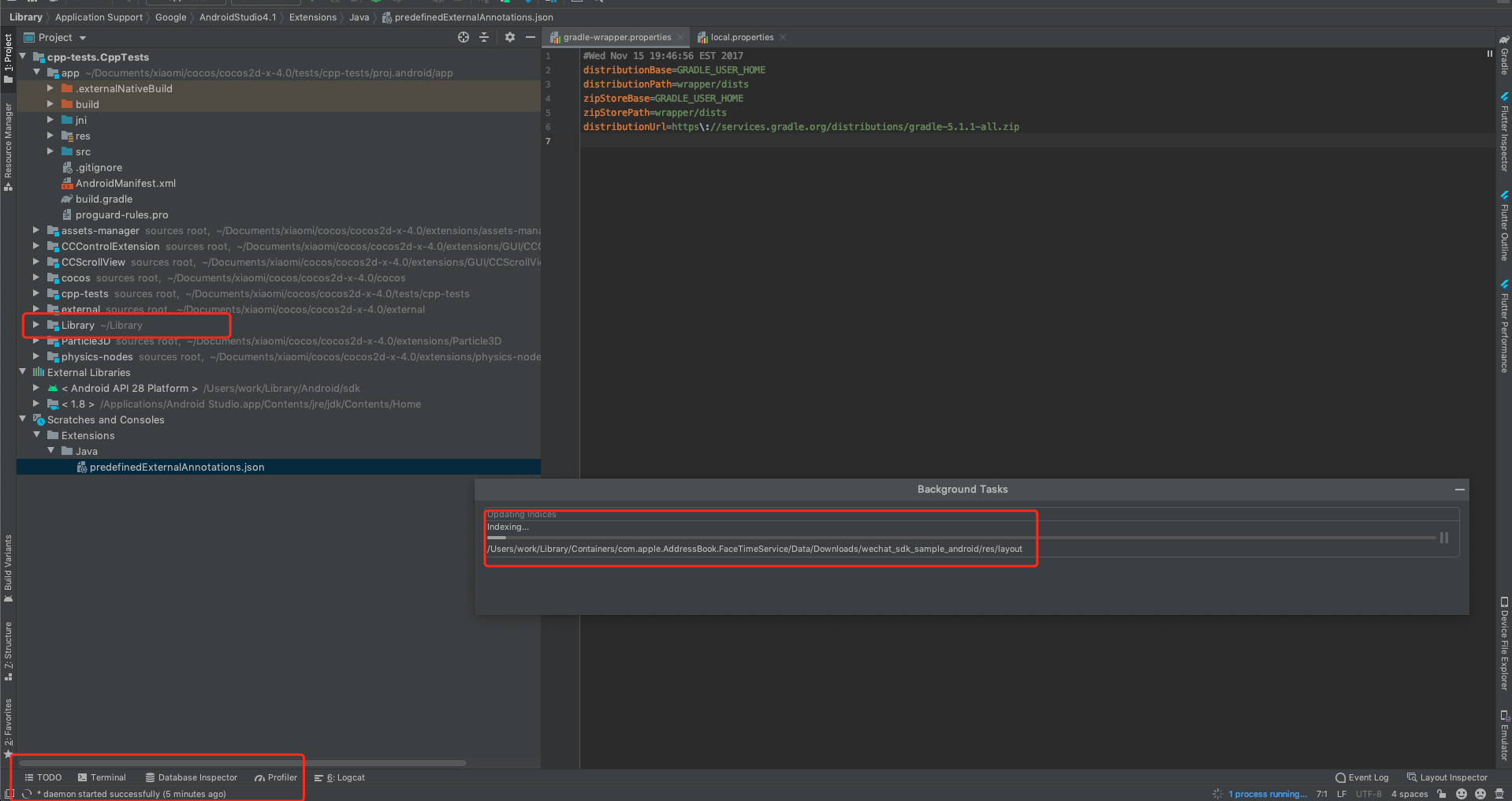
Task: Select build.gradle in the project tree
Action: (x=104, y=199)
